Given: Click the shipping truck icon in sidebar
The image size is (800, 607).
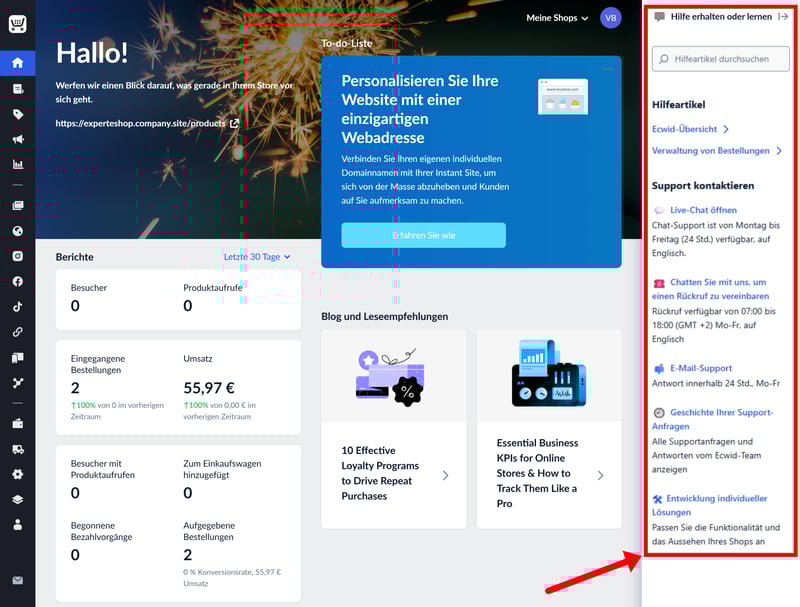Looking at the screenshot, I should (x=17, y=449).
